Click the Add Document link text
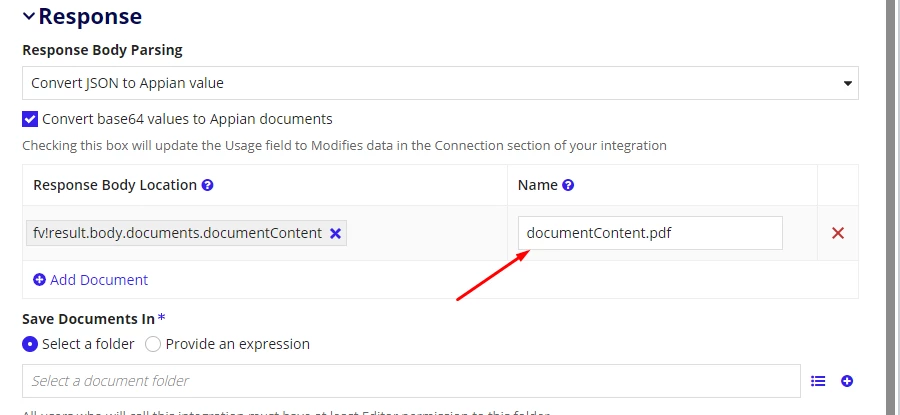Viewport: 900px width, 415px height. coord(99,280)
